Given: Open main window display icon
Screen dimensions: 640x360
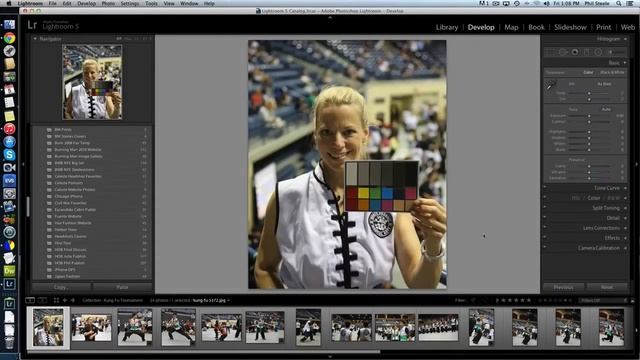Looking at the screenshot, I should click(x=30, y=300).
